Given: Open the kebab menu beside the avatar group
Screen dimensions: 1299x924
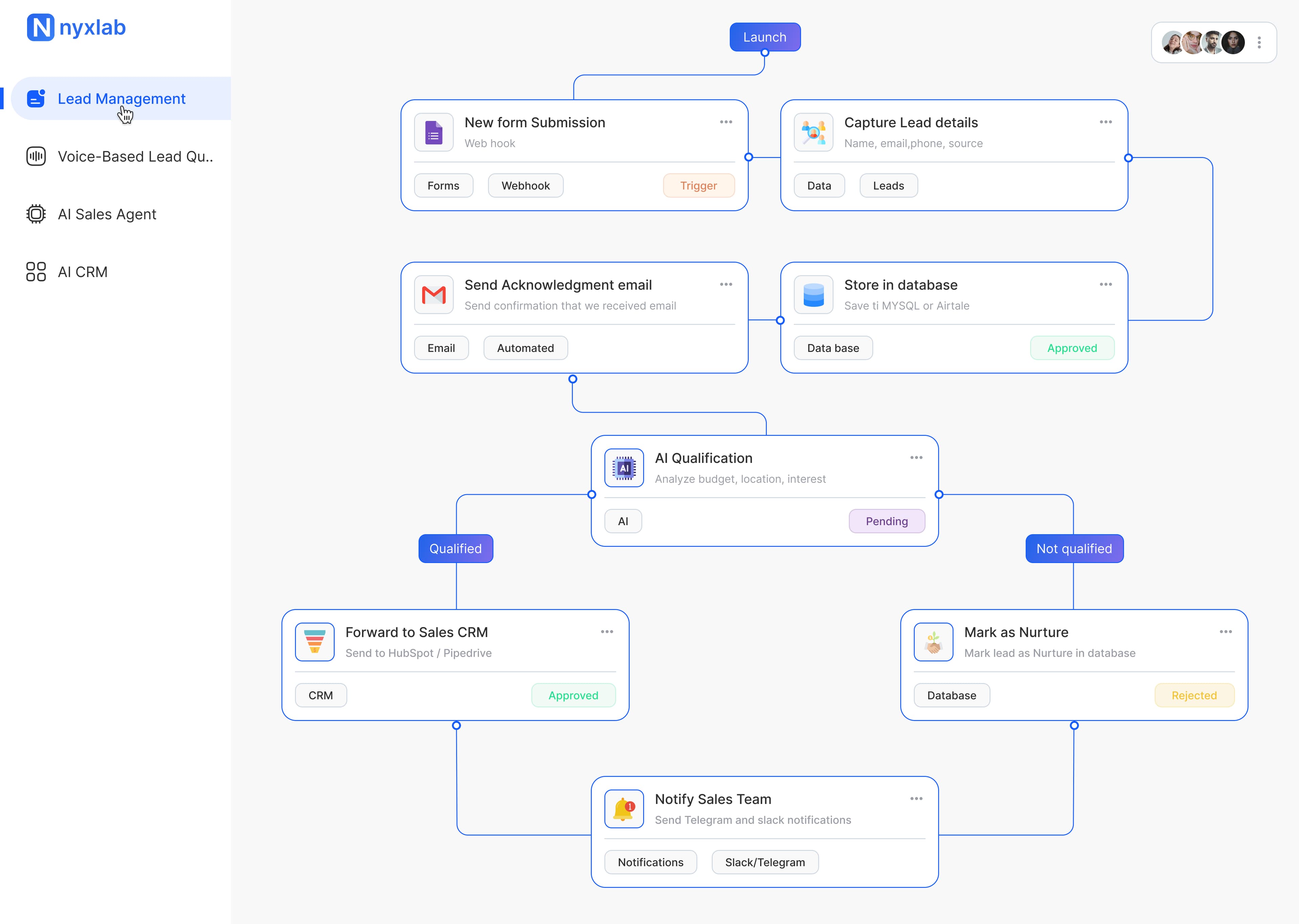Looking at the screenshot, I should pyautogui.click(x=1259, y=42).
